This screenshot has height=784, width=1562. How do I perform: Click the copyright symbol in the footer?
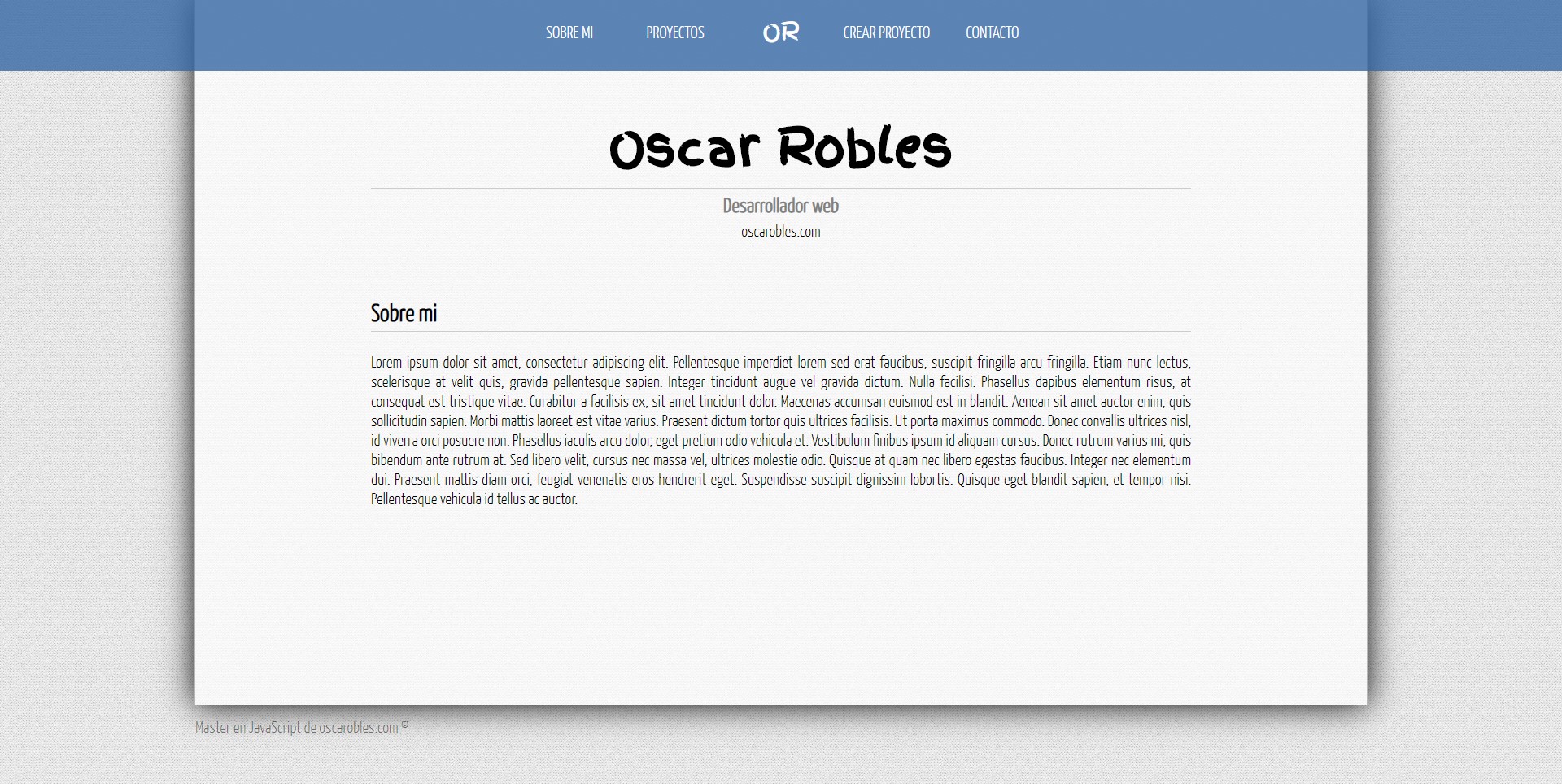405,725
